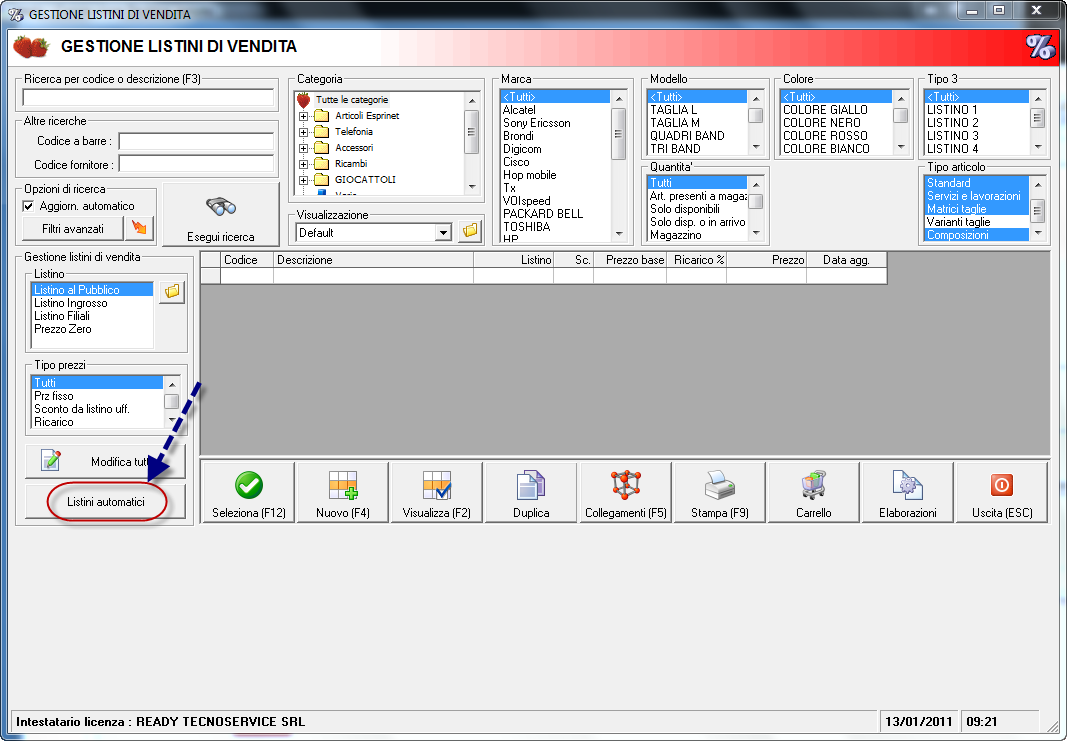Select the strawberry icon Tutte le categorie

pyautogui.click(x=303, y=100)
